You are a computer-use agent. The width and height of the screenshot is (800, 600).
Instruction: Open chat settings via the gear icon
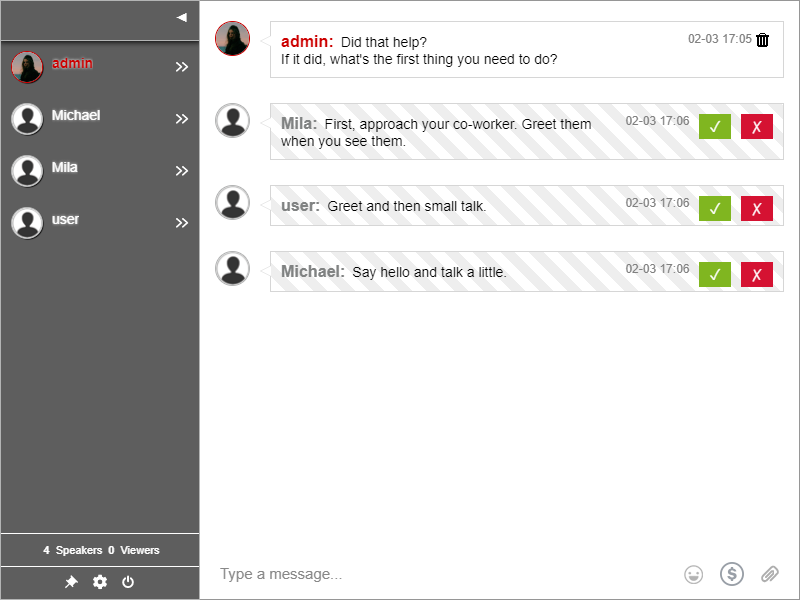click(100, 581)
